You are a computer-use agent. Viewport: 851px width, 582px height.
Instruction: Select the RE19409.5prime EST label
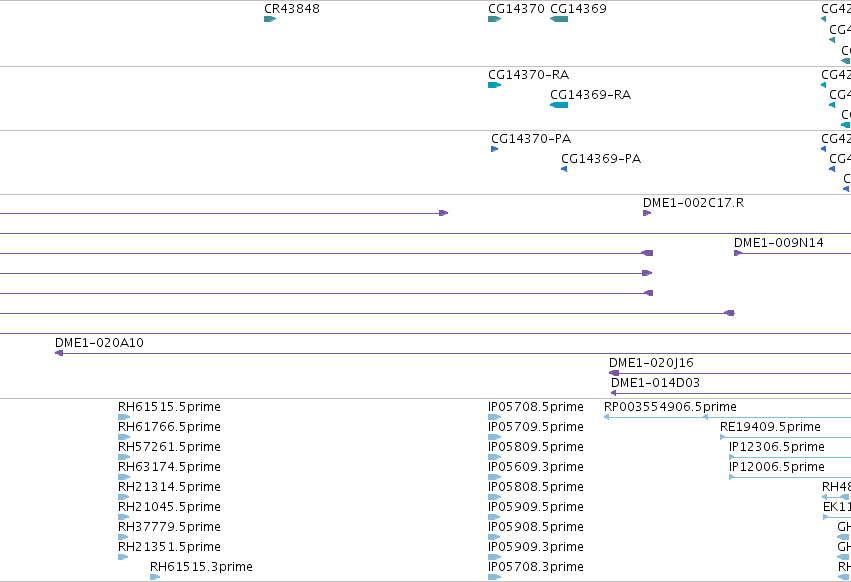(770, 427)
